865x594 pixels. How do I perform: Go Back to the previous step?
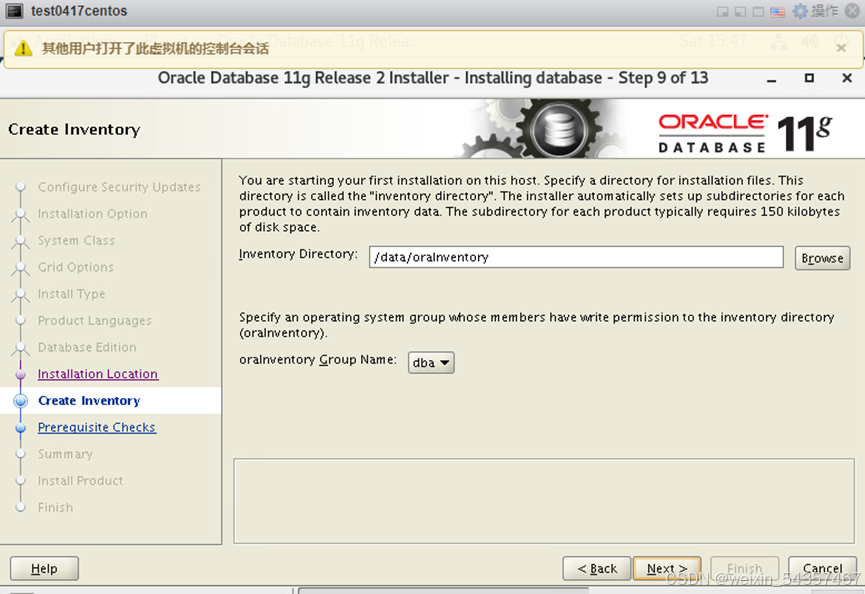596,568
